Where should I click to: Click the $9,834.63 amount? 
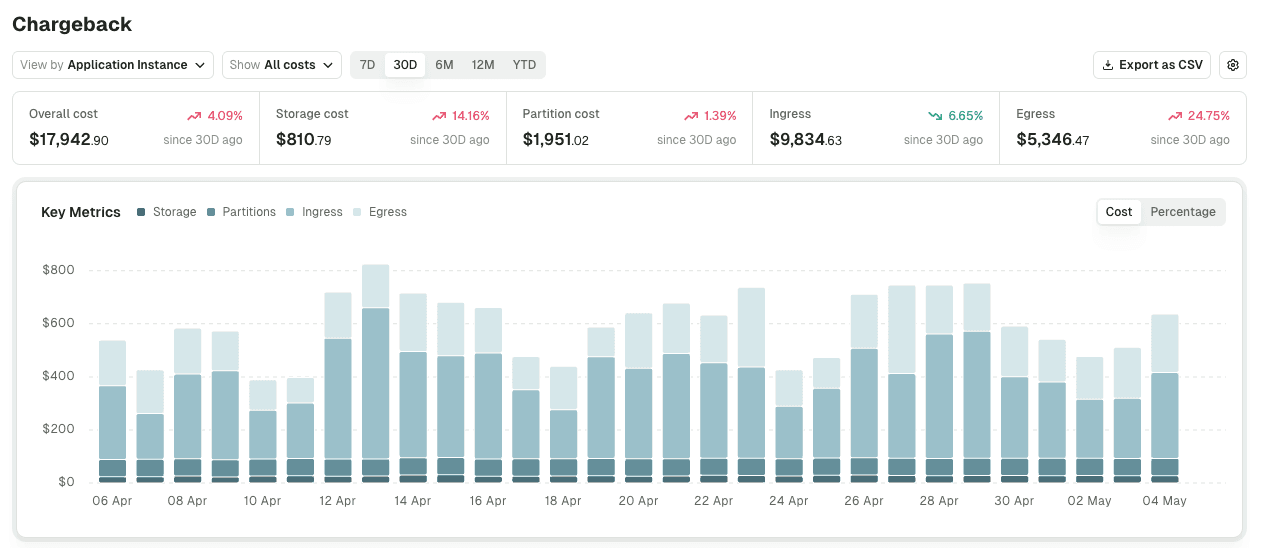coord(806,140)
